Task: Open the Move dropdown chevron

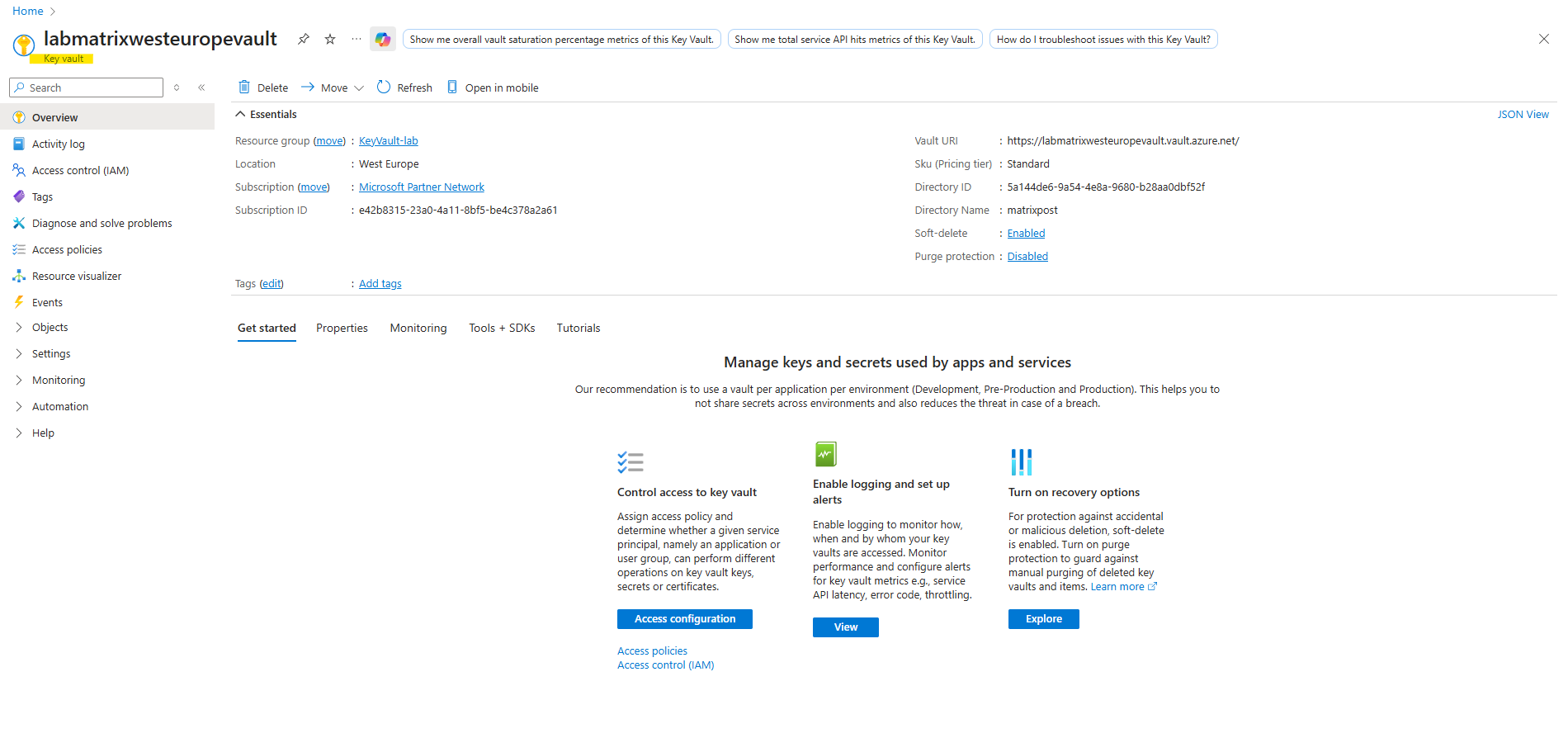Action: pyautogui.click(x=359, y=88)
